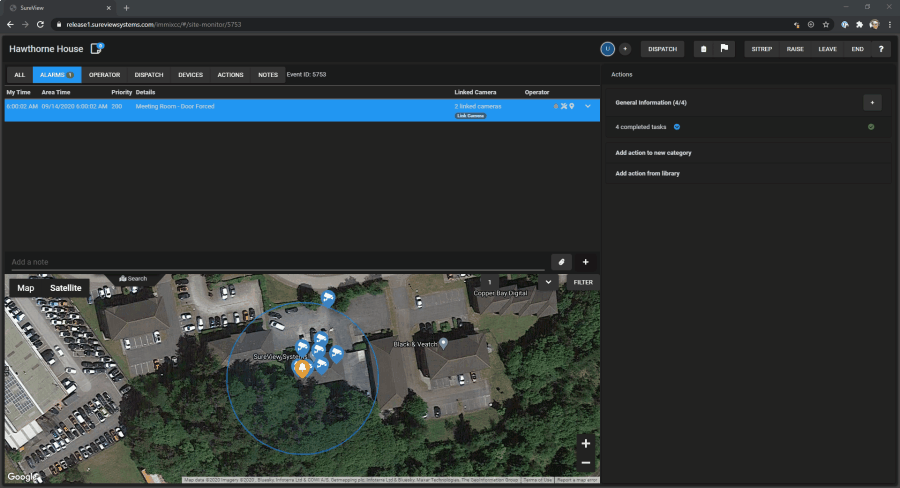The width and height of the screenshot is (900, 488).
Task: Click the paperclip attach button beside note field
Action: (x=561, y=262)
